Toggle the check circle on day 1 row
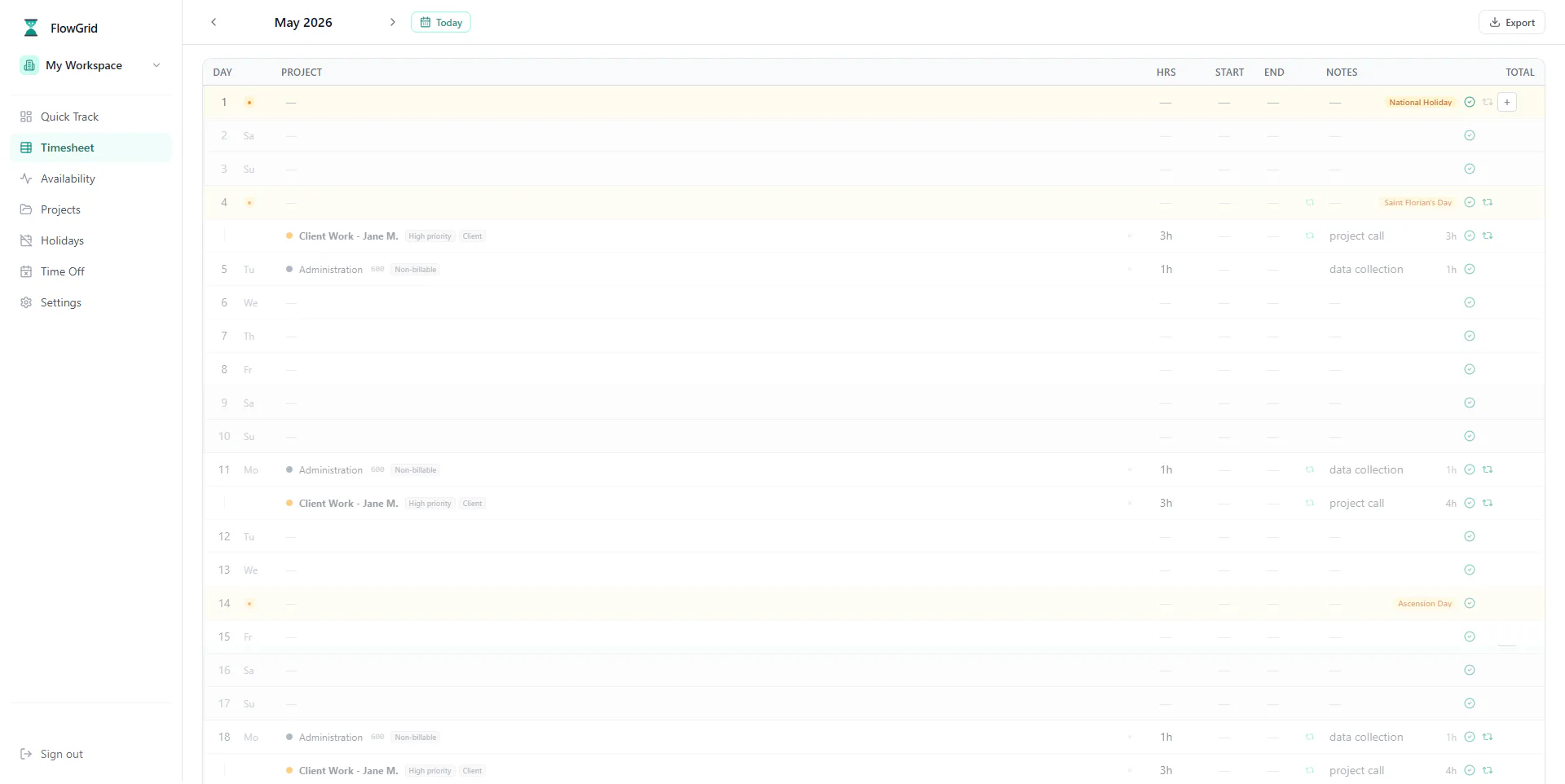Image resolution: width=1565 pixels, height=784 pixels. pos(1470,102)
